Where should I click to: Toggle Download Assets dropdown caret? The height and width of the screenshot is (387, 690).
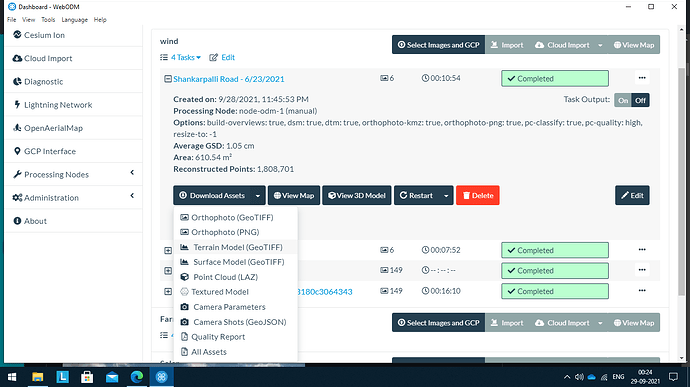[258, 195]
